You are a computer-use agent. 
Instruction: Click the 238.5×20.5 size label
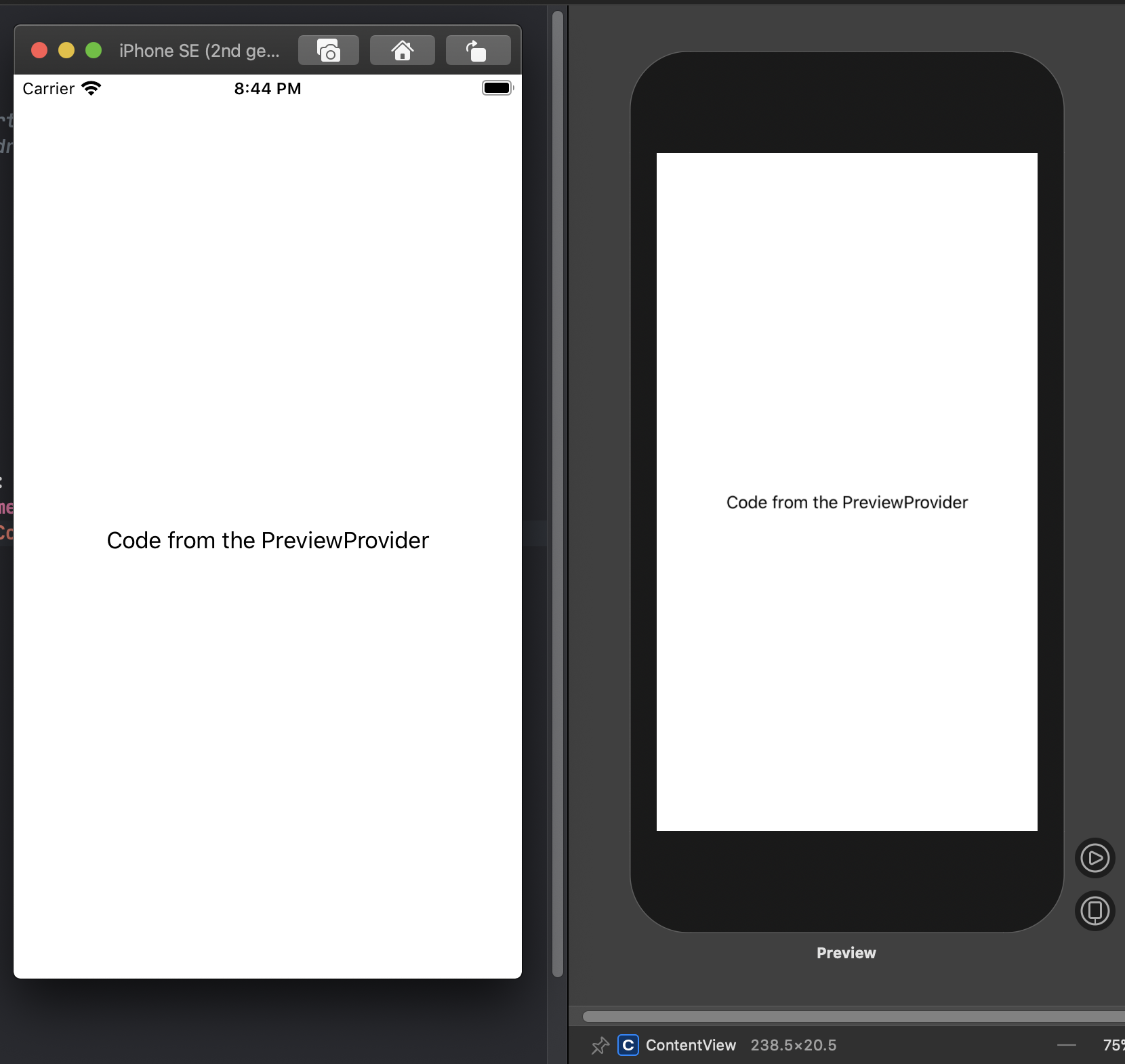tap(794, 1045)
